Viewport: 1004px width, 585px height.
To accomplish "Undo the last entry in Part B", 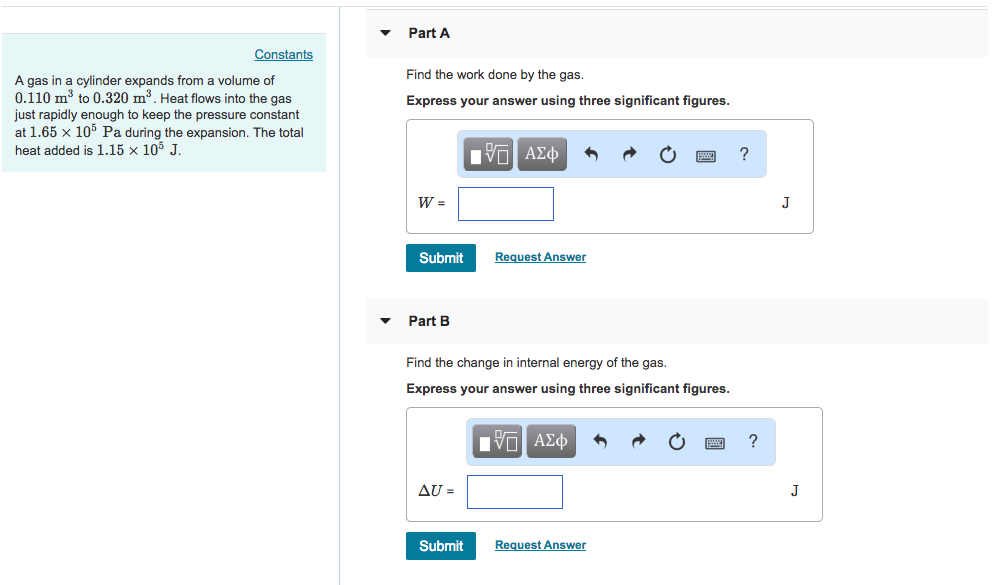I will click(601, 441).
